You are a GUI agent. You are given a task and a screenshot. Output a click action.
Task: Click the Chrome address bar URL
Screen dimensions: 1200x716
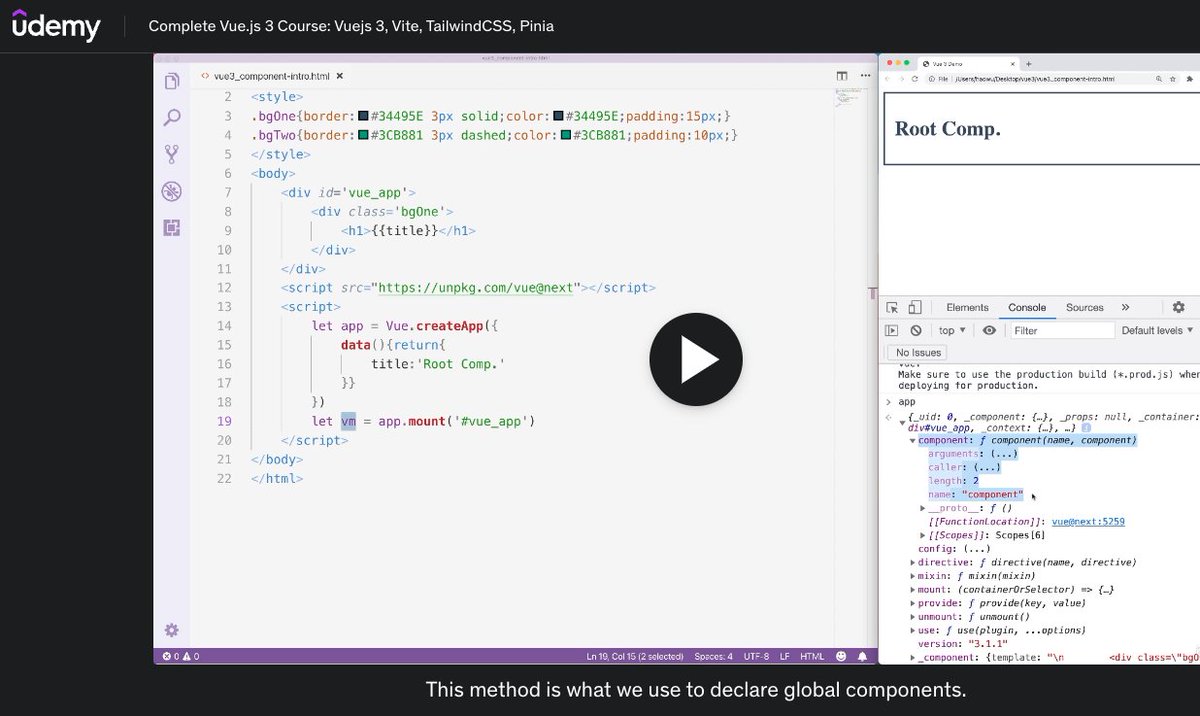pos(1034,78)
